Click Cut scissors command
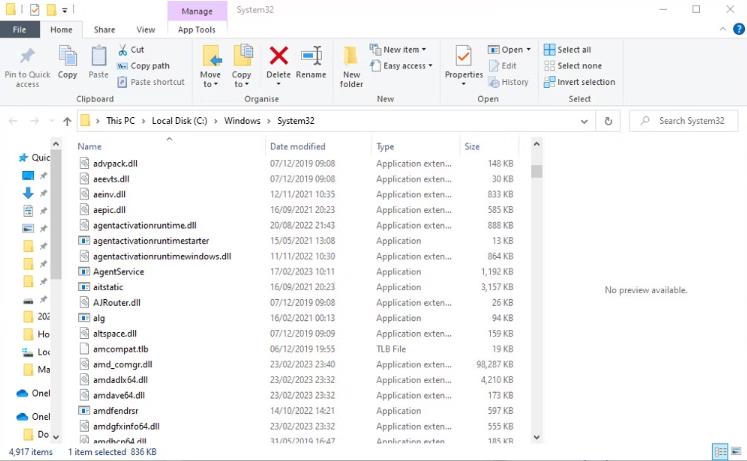 click(131, 50)
